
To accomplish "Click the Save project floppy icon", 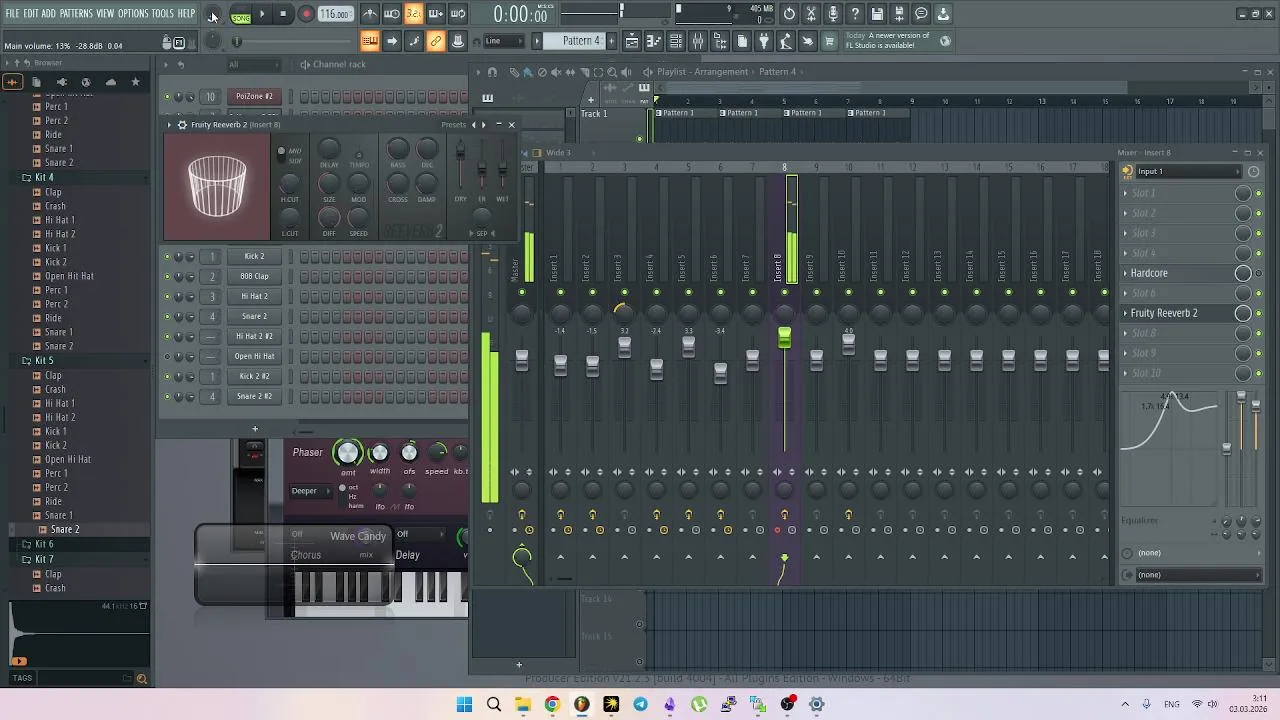I will (877, 14).
